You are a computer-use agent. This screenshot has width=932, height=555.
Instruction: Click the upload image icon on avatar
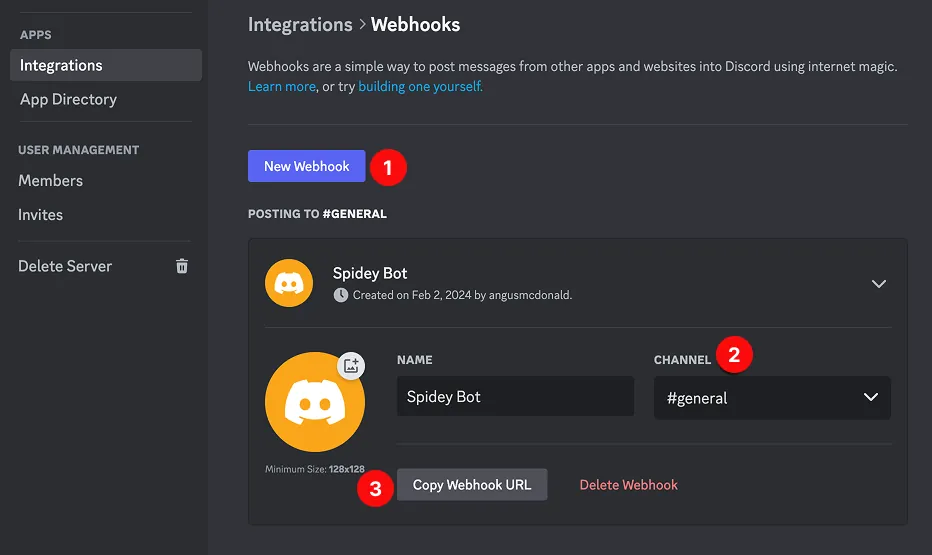click(x=351, y=365)
